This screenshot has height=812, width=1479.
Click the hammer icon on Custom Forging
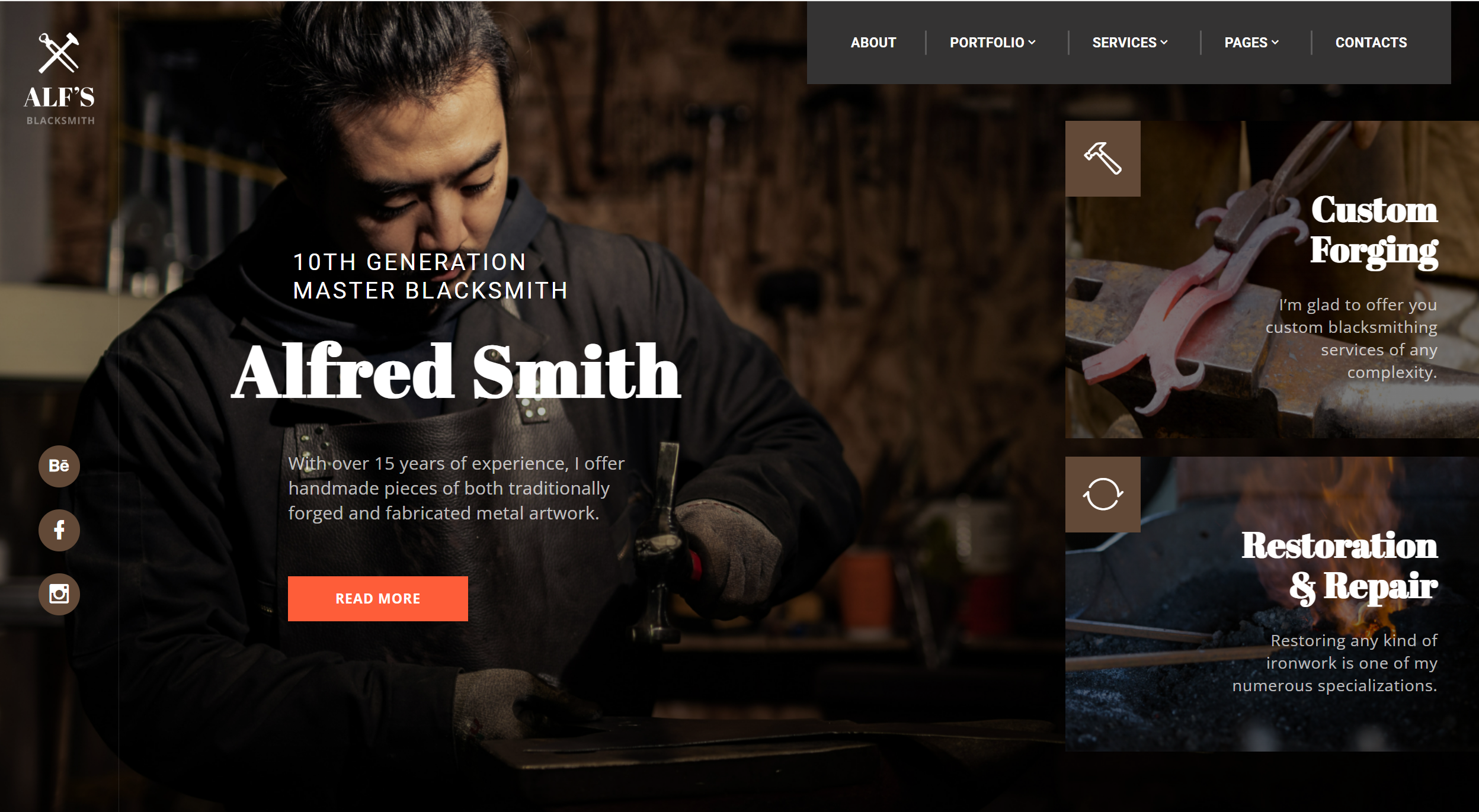[1102, 159]
